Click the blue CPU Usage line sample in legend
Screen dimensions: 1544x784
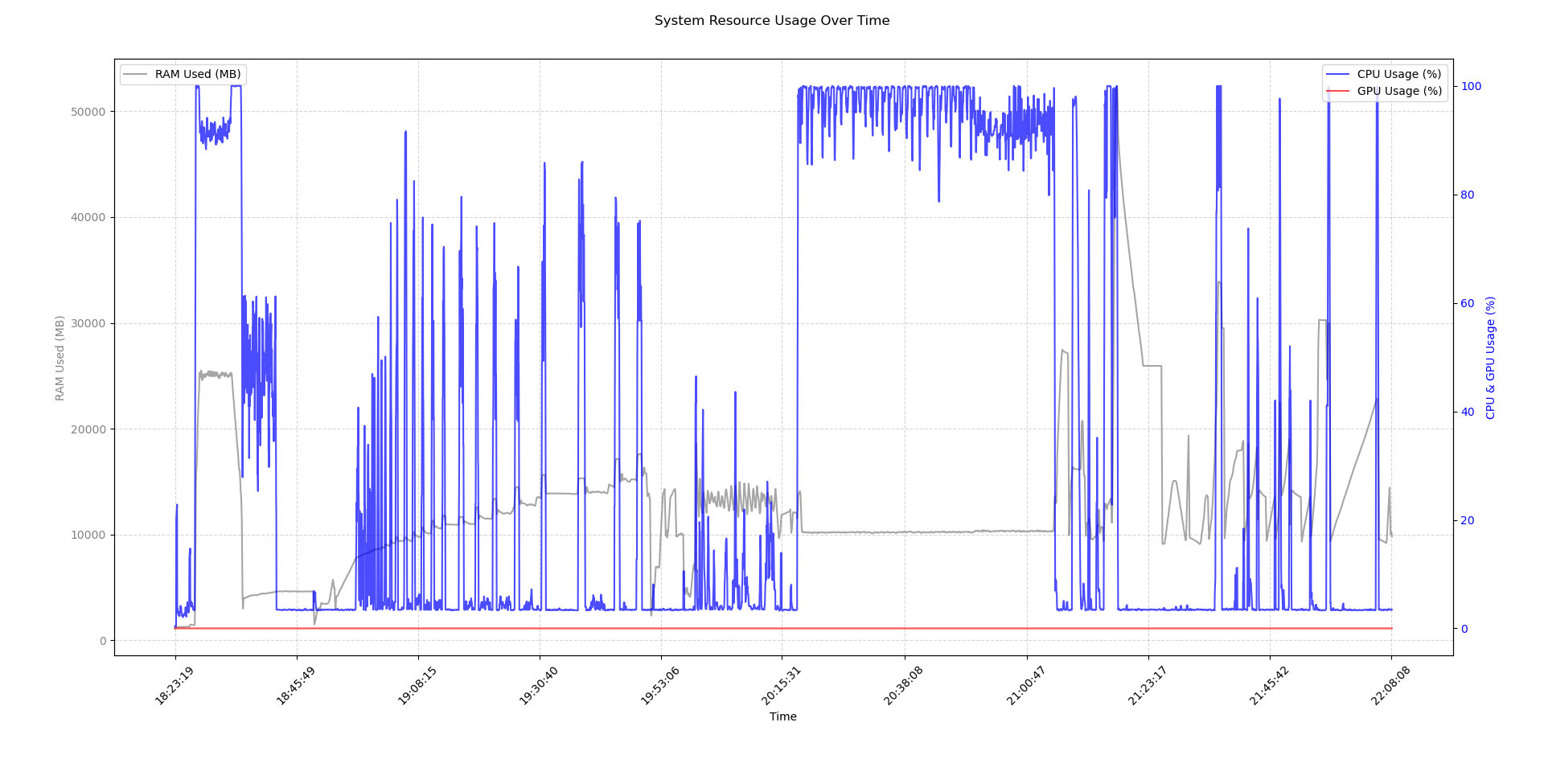(1339, 73)
